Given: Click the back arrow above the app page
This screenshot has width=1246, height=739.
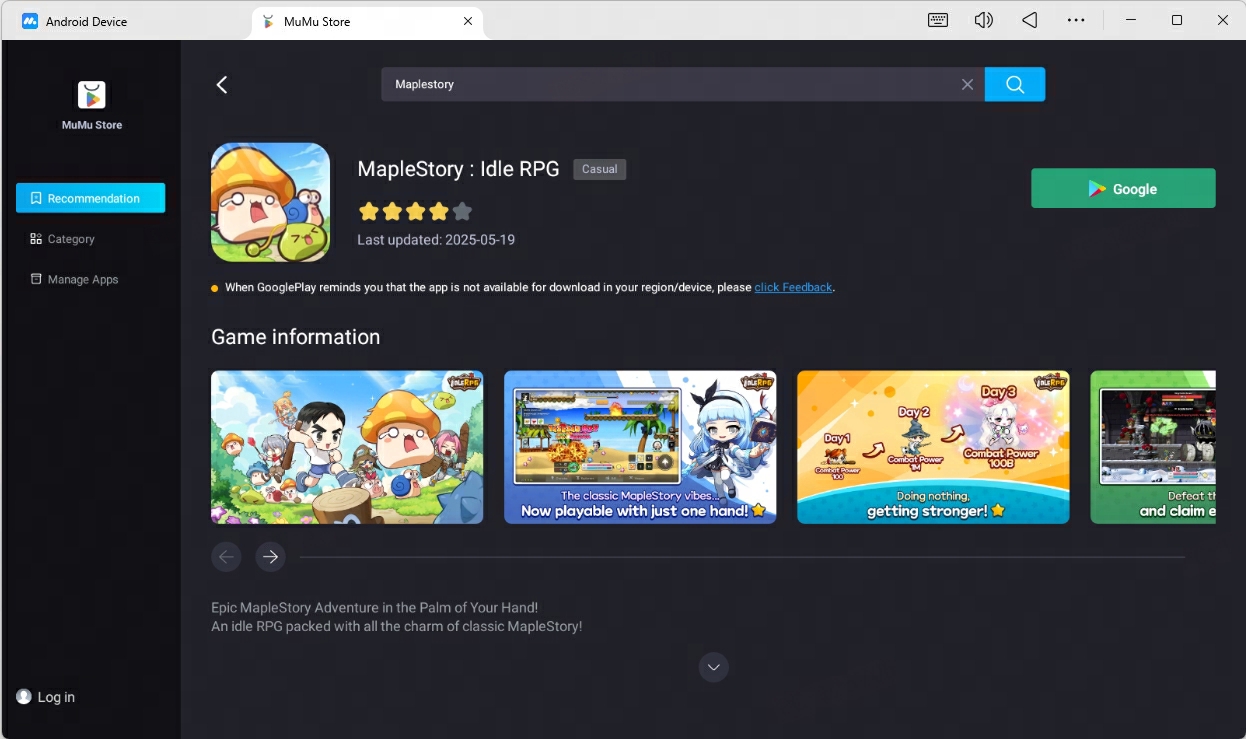Looking at the screenshot, I should click(x=221, y=84).
